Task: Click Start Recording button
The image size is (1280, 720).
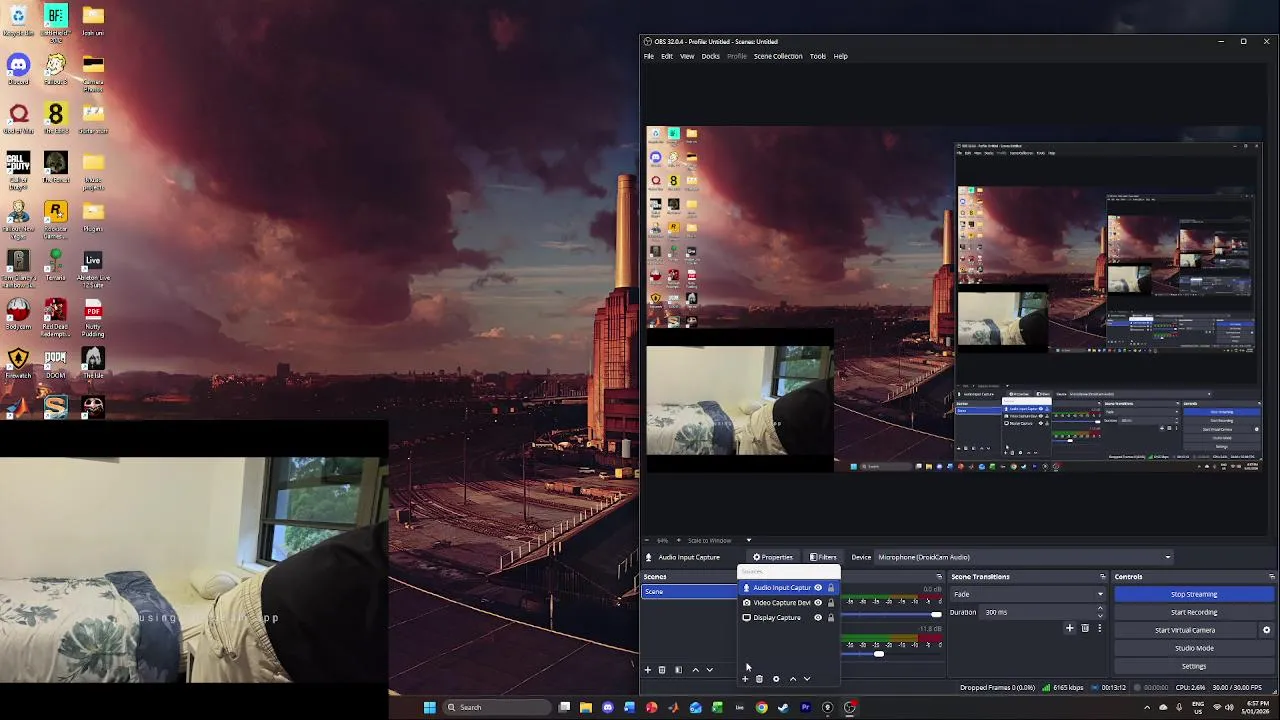Action: 1194,612
